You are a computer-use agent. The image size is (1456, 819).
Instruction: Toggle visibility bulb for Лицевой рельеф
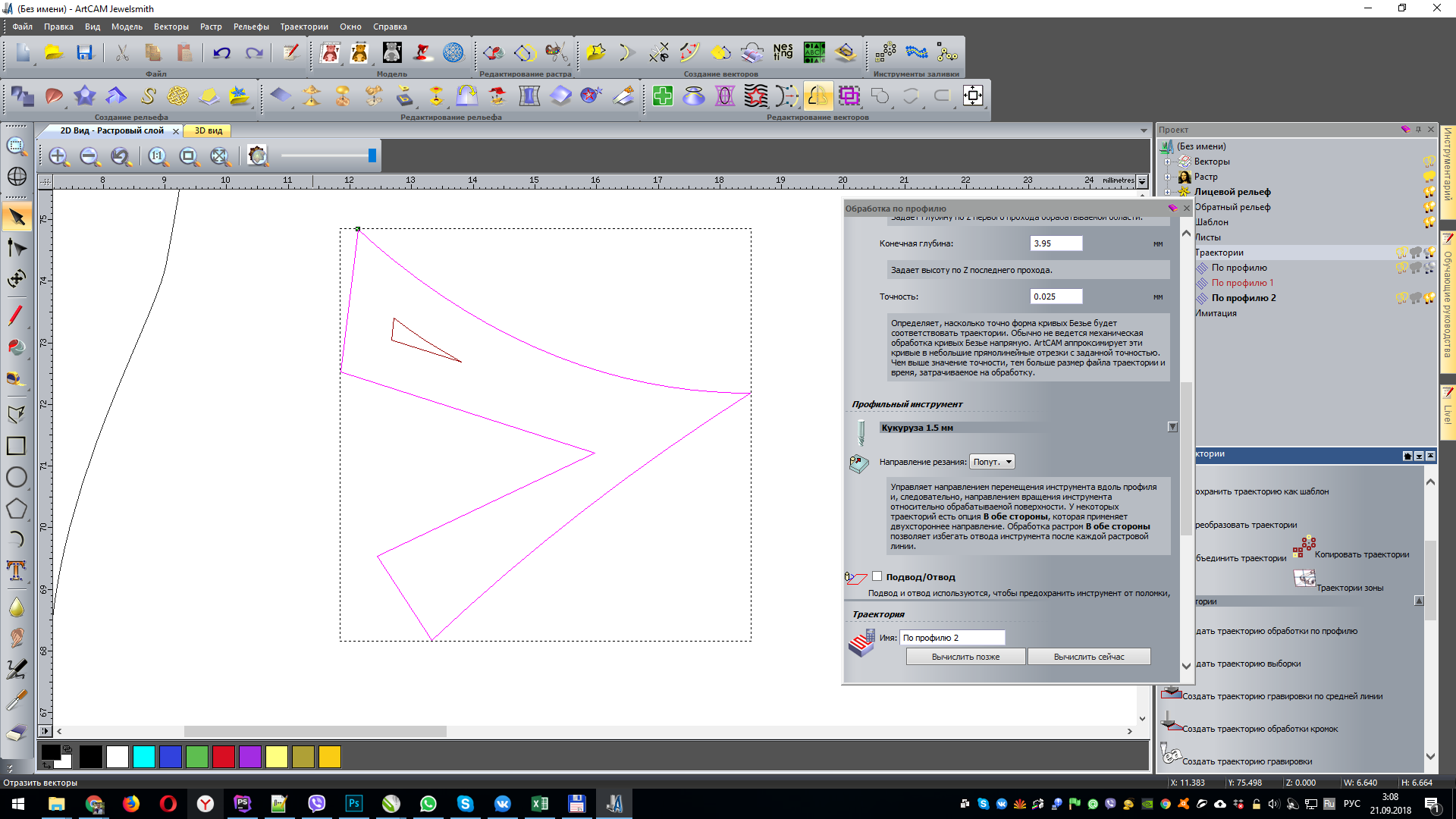click(x=1429, y=192)
